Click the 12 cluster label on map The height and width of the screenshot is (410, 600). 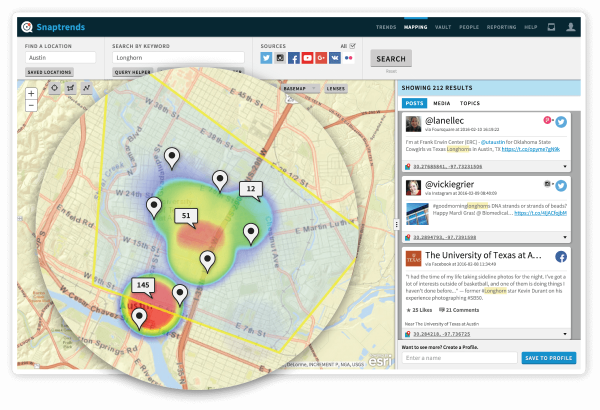pyautogui.click(x=251, y=188)
